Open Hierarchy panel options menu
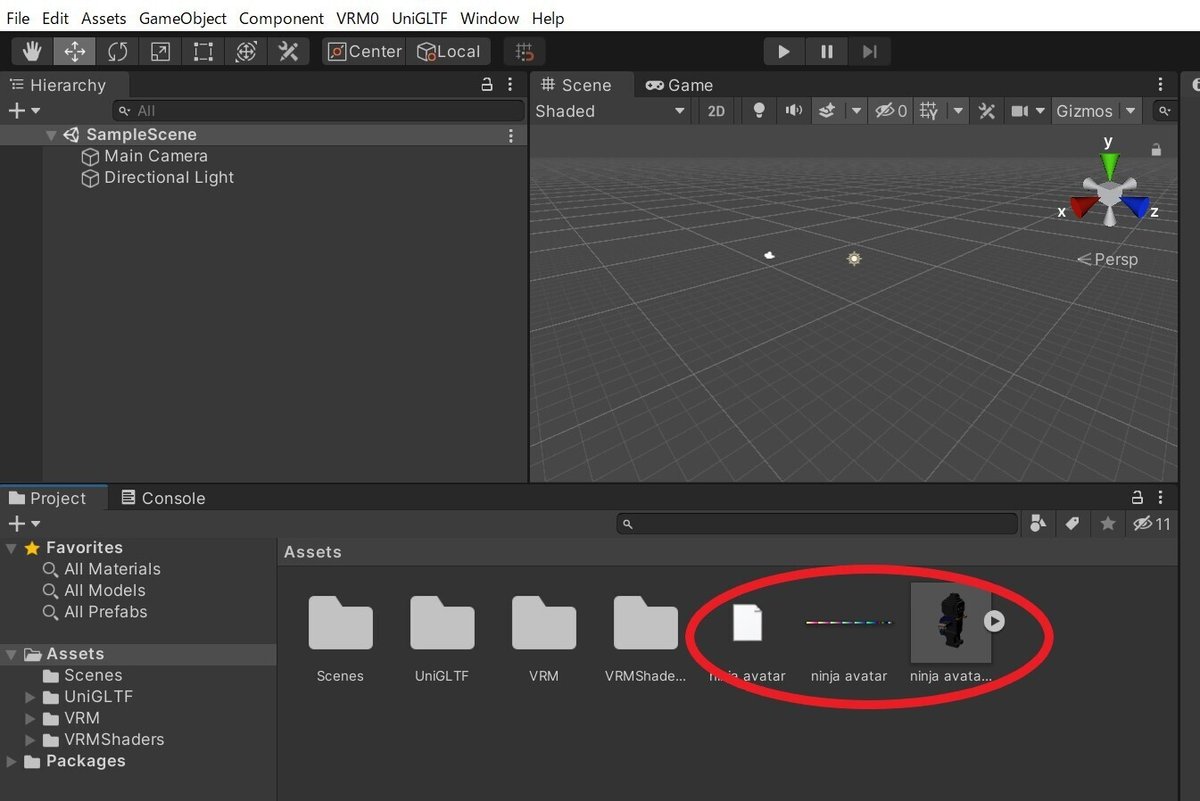Screen dimensions: 1200x801 pos(510,85)
